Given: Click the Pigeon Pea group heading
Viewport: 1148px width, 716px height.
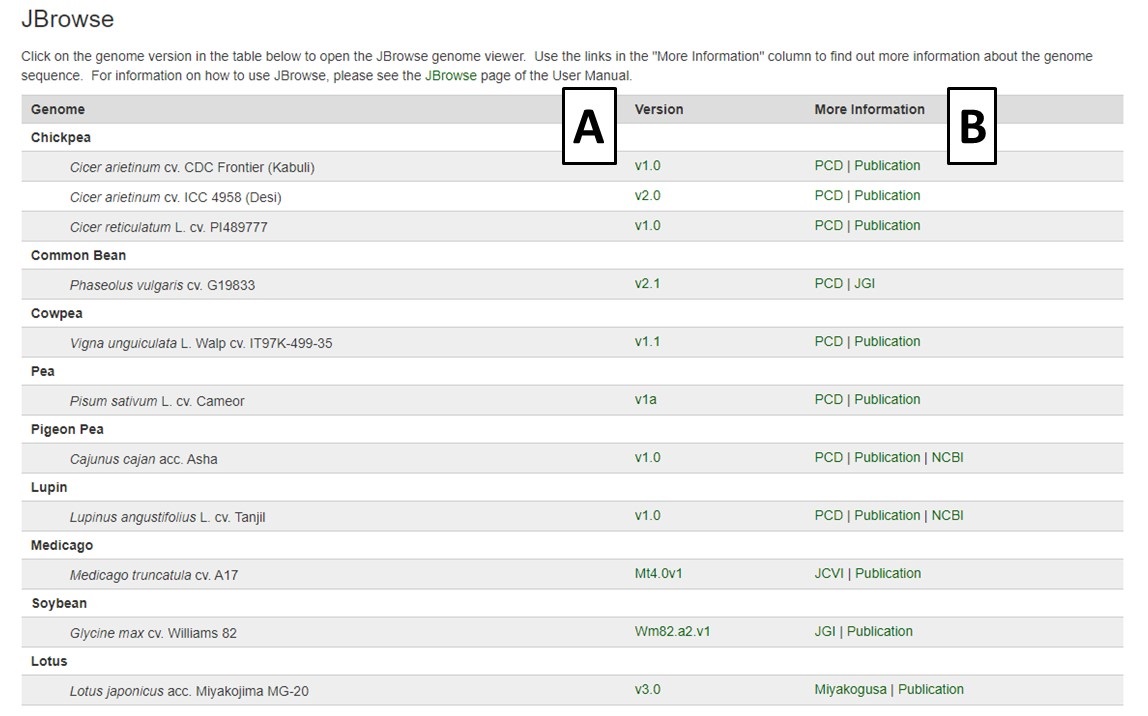Looking at the screenshot, I should (67, 429).
